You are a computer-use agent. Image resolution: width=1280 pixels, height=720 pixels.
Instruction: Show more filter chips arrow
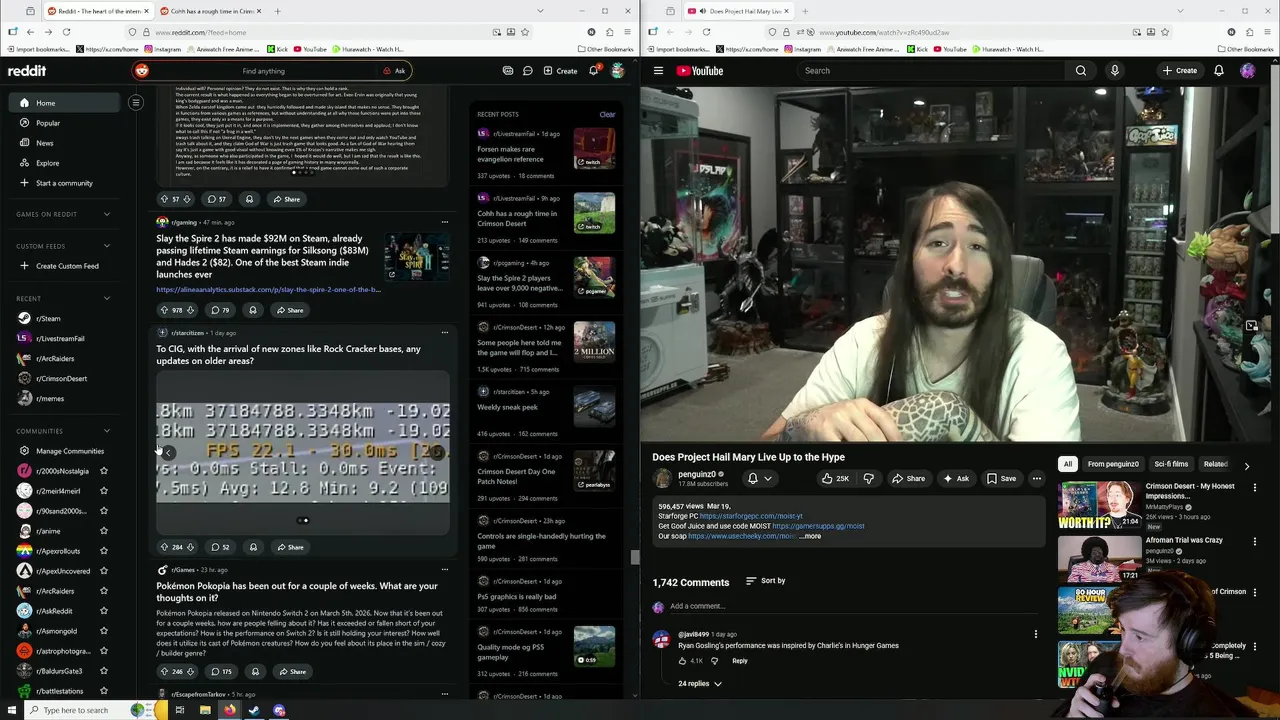pos(1246,465)
